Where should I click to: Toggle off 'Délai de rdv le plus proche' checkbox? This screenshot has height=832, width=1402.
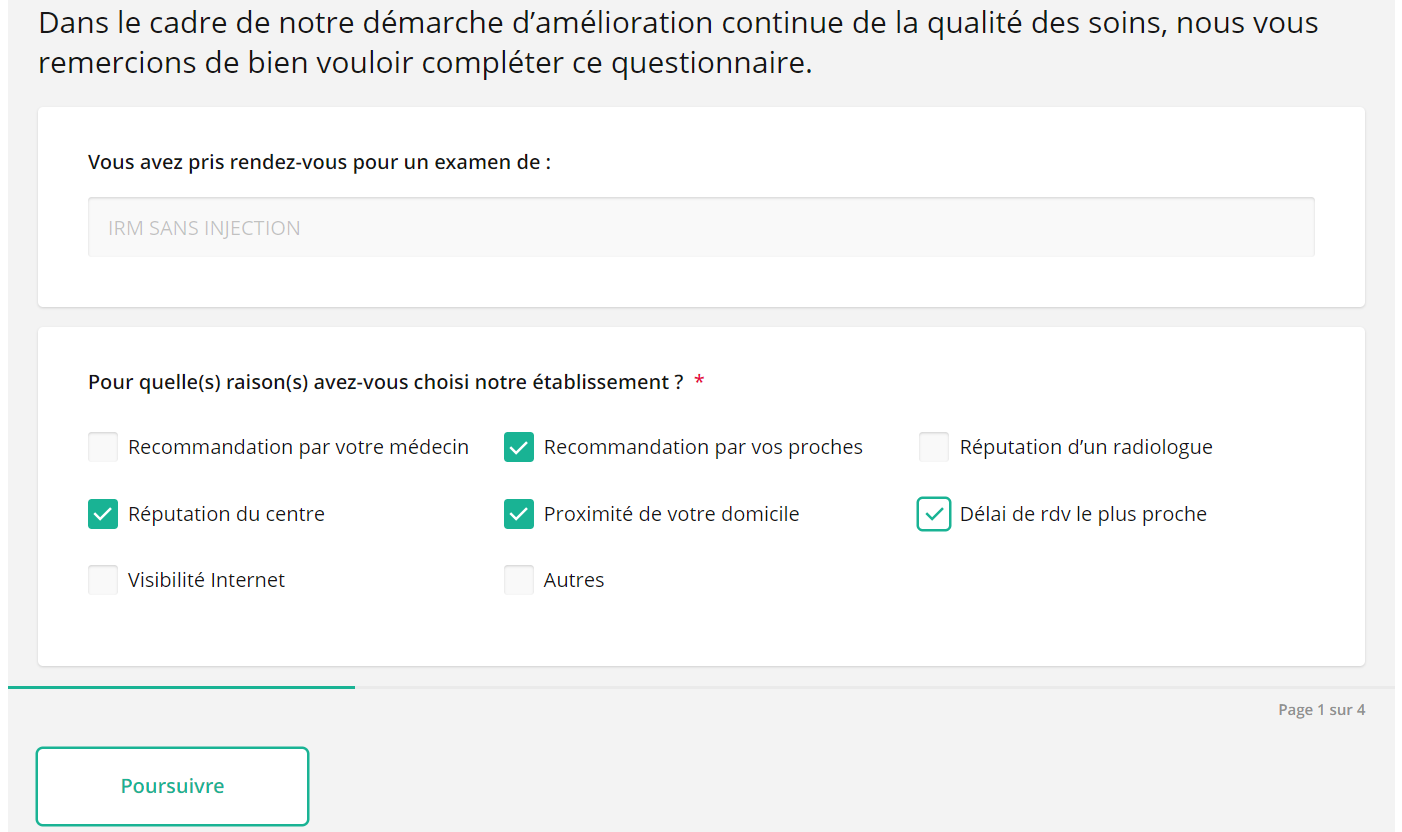(x=934, y=514)
